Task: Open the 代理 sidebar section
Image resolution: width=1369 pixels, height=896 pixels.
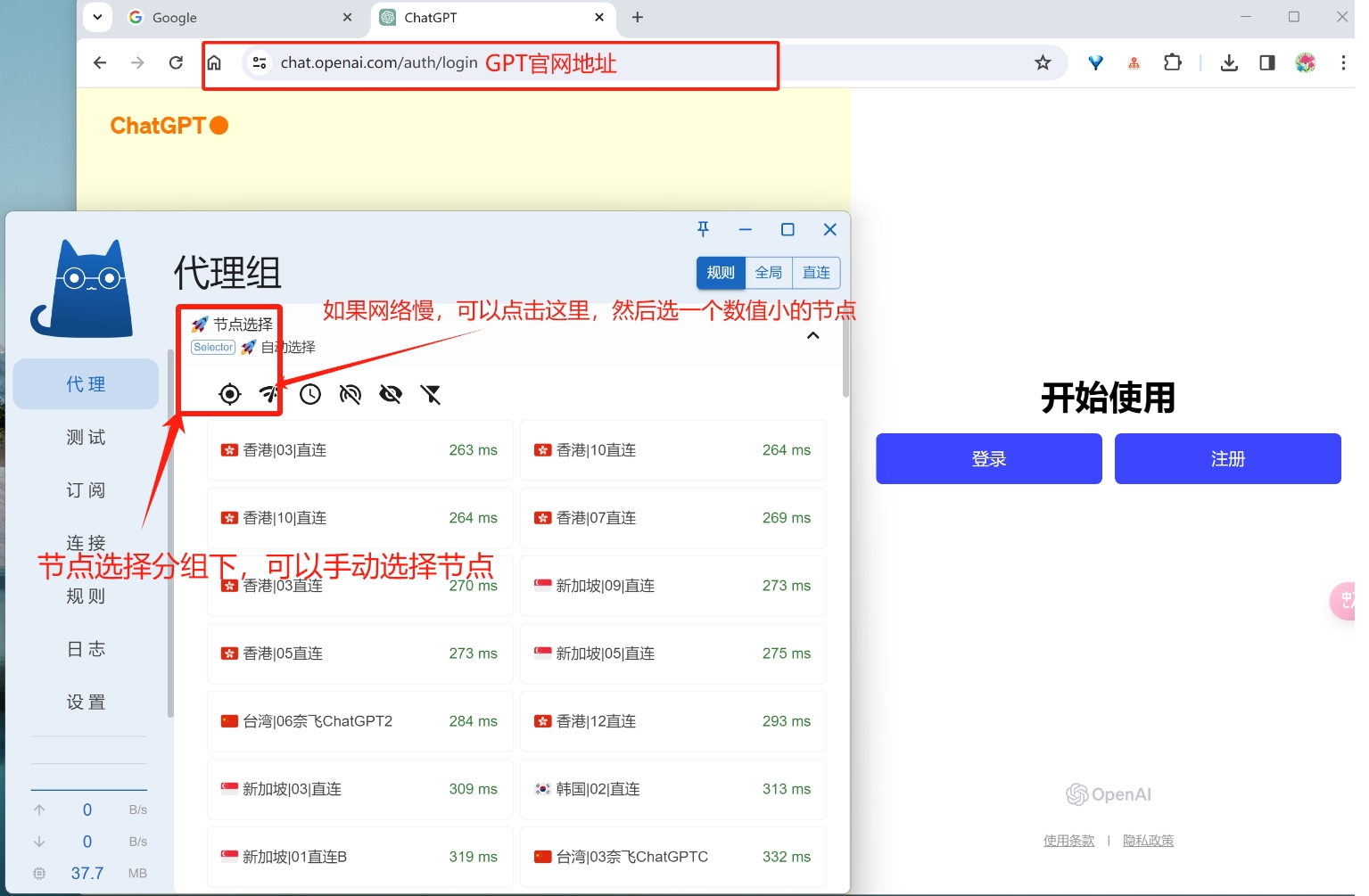Action: [x=86, y=384]
